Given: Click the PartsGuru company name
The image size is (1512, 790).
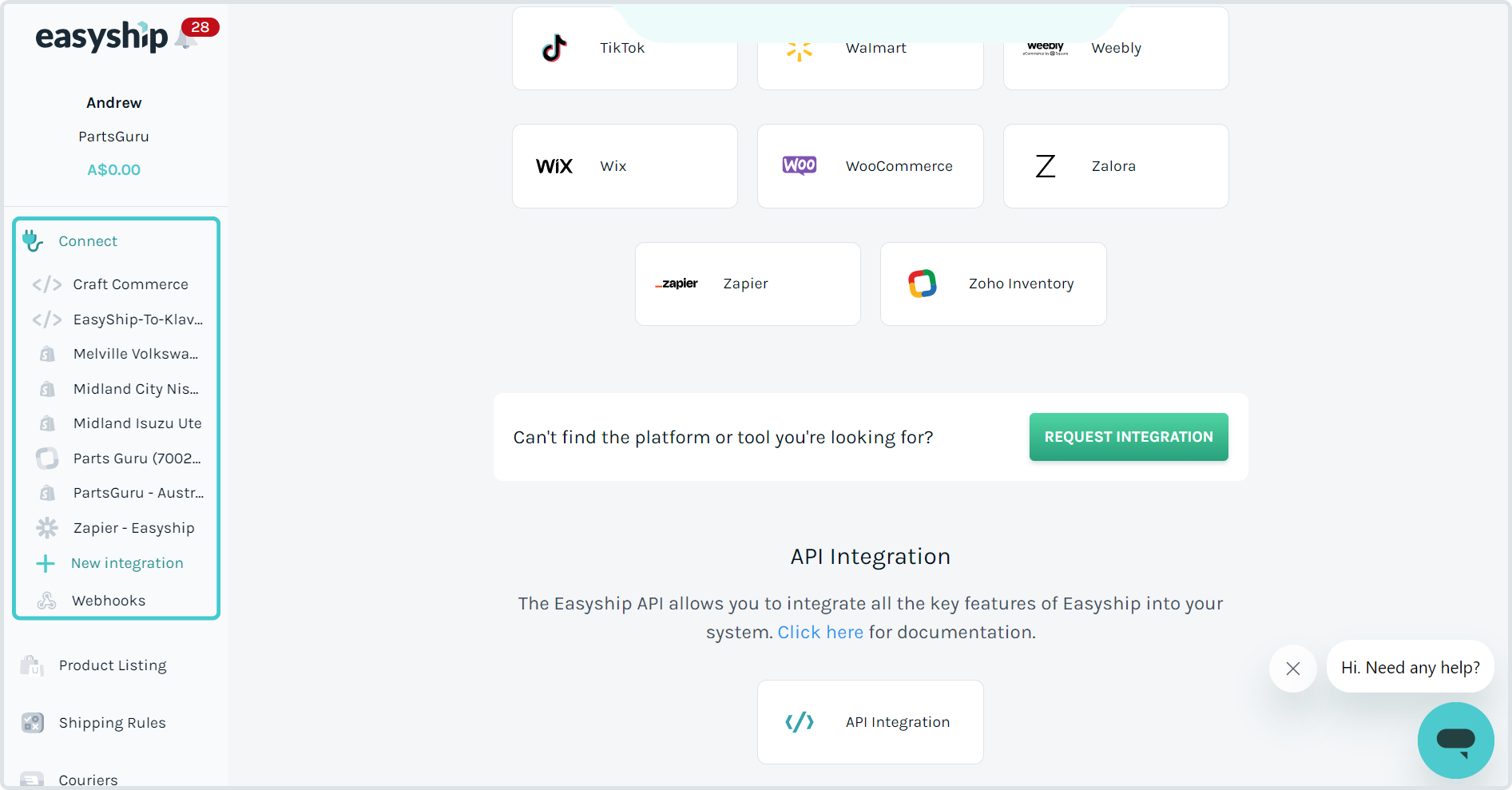Looking at the screenshot, I should tap(114, 137).
